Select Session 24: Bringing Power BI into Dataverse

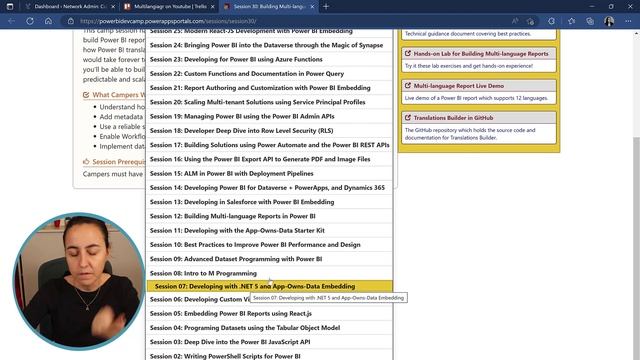269,45
